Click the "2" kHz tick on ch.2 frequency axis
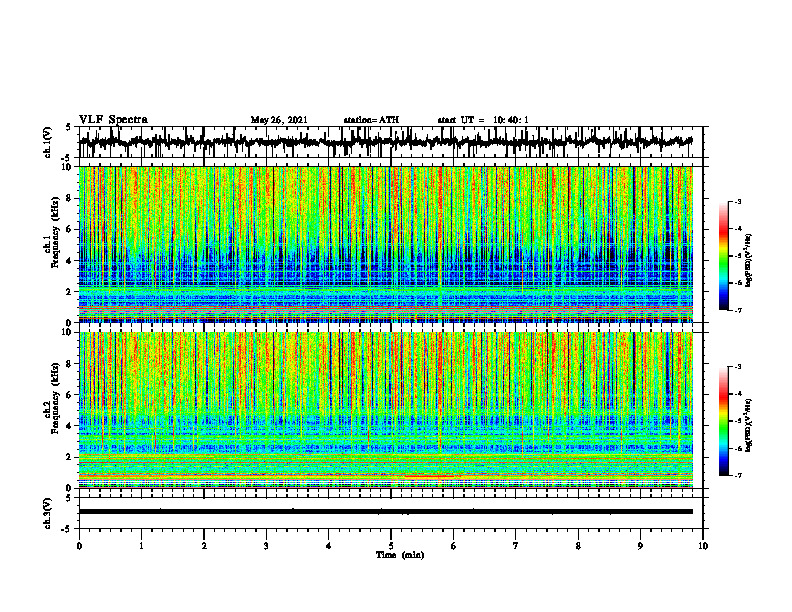Viewport: 792px width, 612px height. click(69, 457)
